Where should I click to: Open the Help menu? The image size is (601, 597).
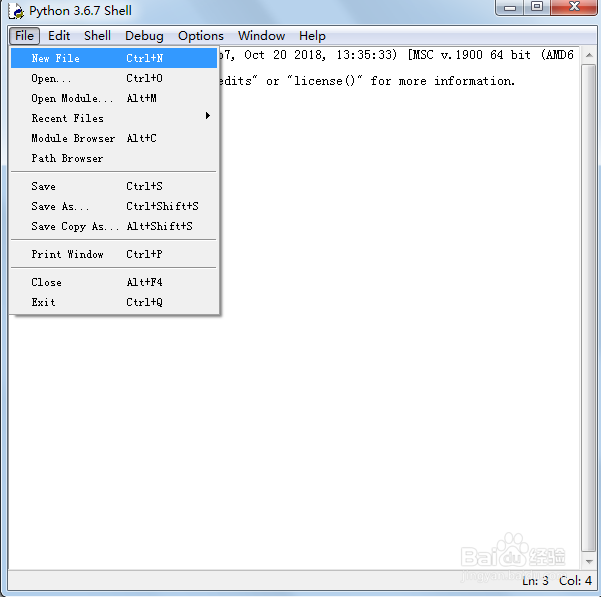coord(312,36)
